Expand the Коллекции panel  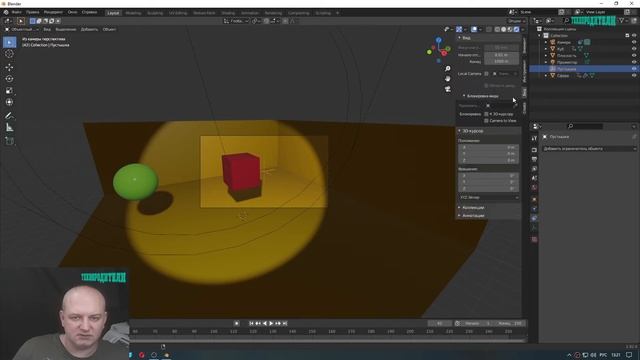(460, 207)
